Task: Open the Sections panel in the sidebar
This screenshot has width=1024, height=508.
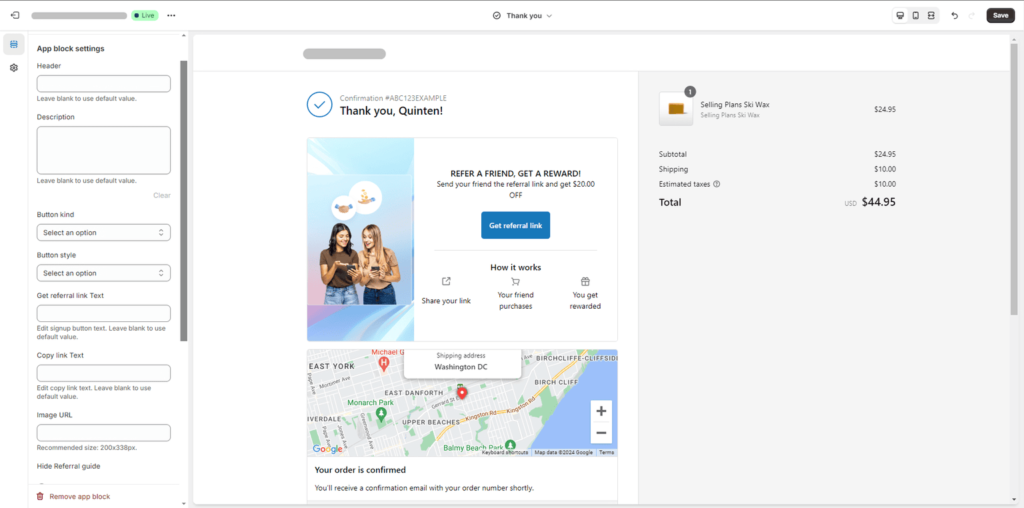Action: [x=14, y=44]
